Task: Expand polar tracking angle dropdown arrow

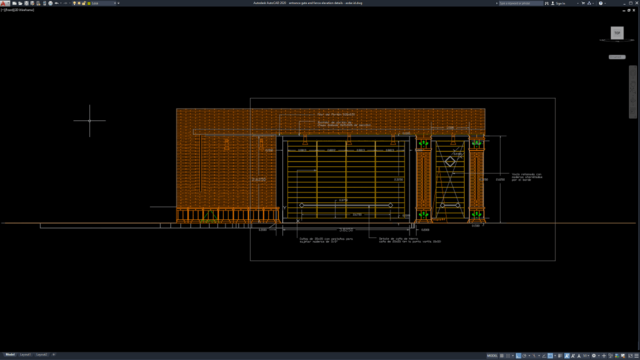Action: point(529,356)
